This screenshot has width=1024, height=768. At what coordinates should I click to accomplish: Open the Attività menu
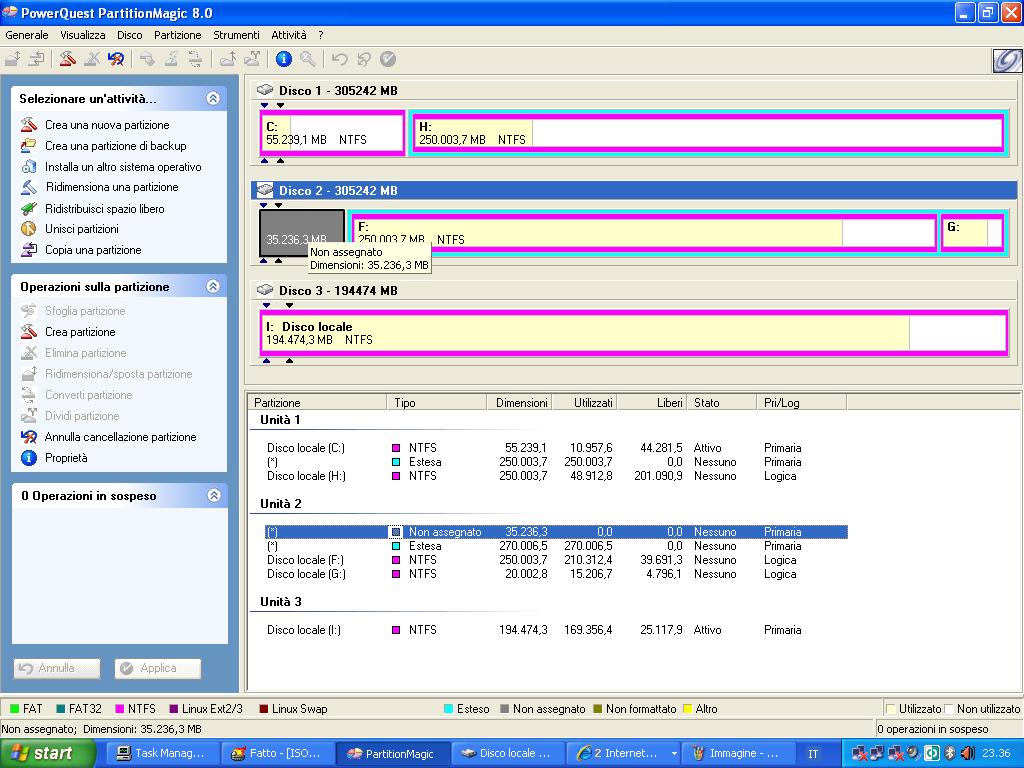(x=289, y=35)
